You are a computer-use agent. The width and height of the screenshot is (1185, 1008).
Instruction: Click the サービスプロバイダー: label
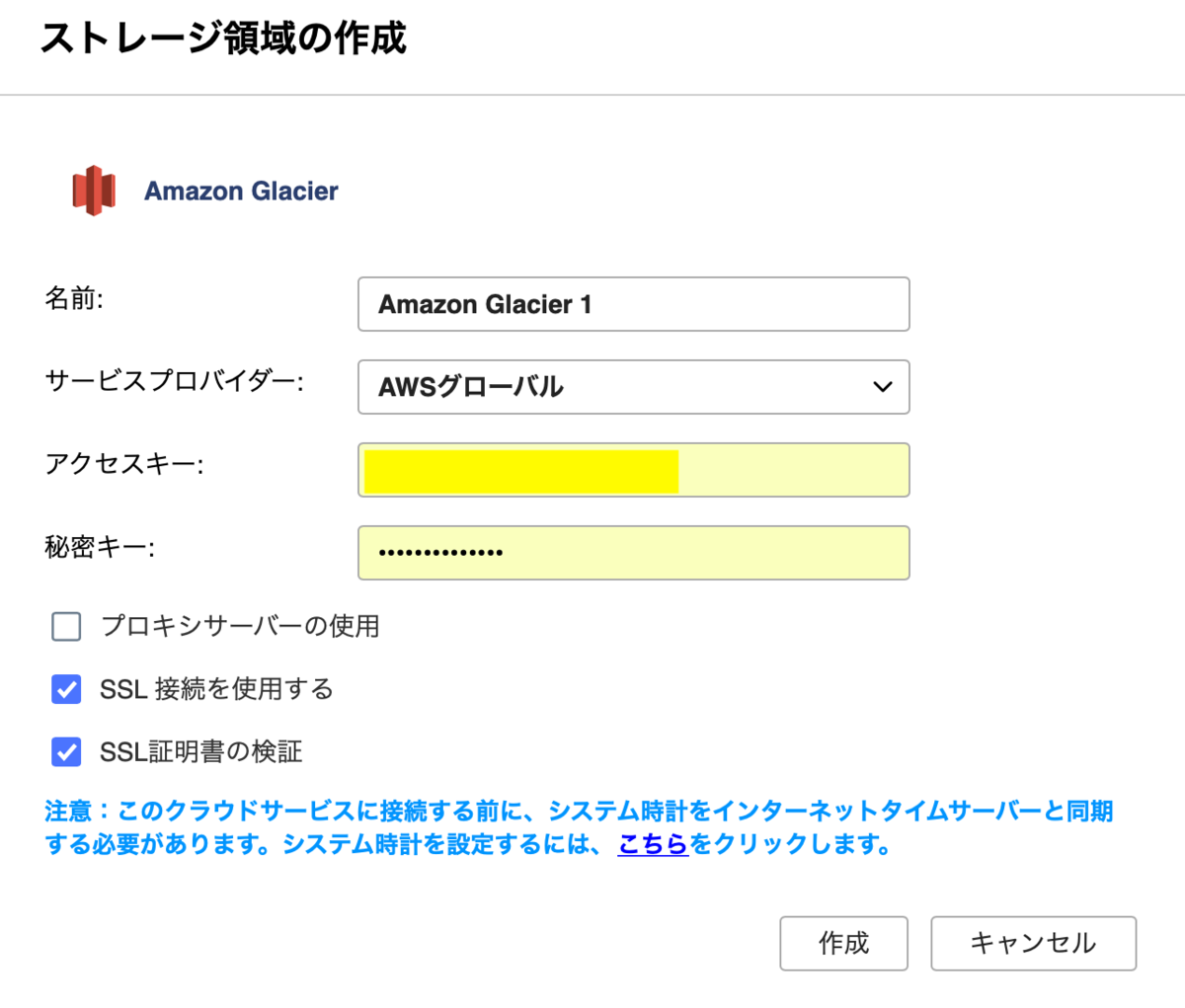tap(175, 381)
